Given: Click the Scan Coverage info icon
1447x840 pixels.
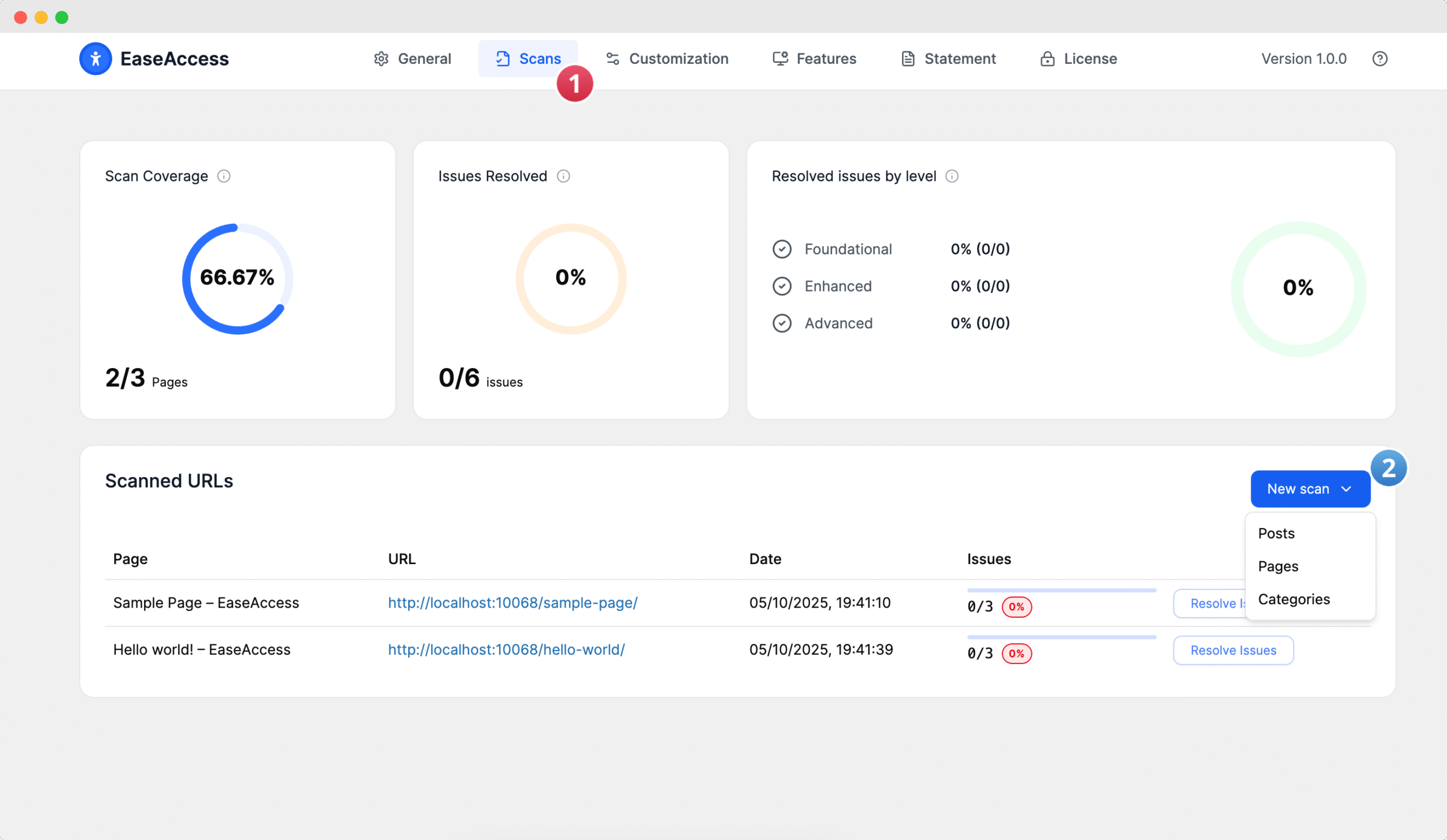Looking at the screenshot, I should 224,176.
